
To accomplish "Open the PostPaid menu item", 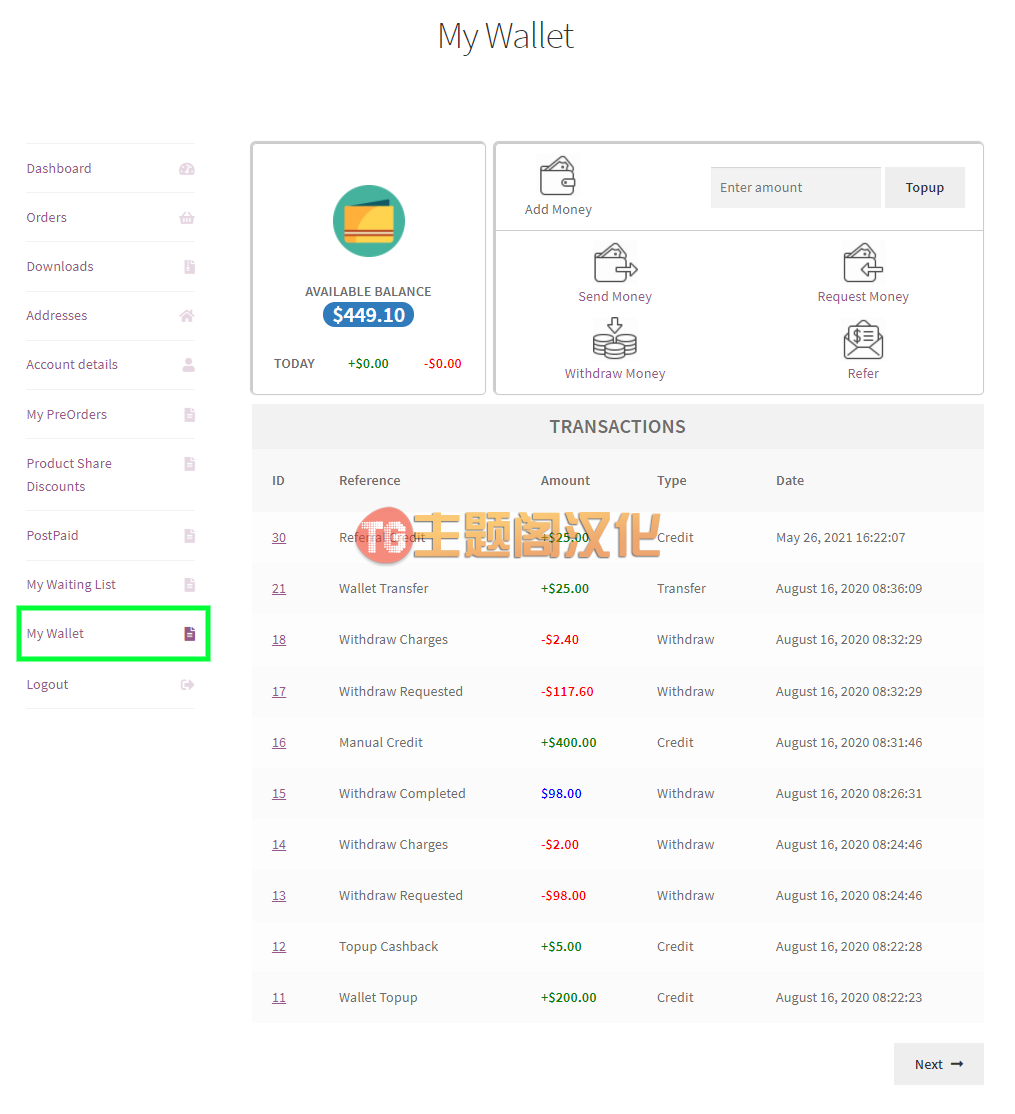I will (x=53, y=536).
